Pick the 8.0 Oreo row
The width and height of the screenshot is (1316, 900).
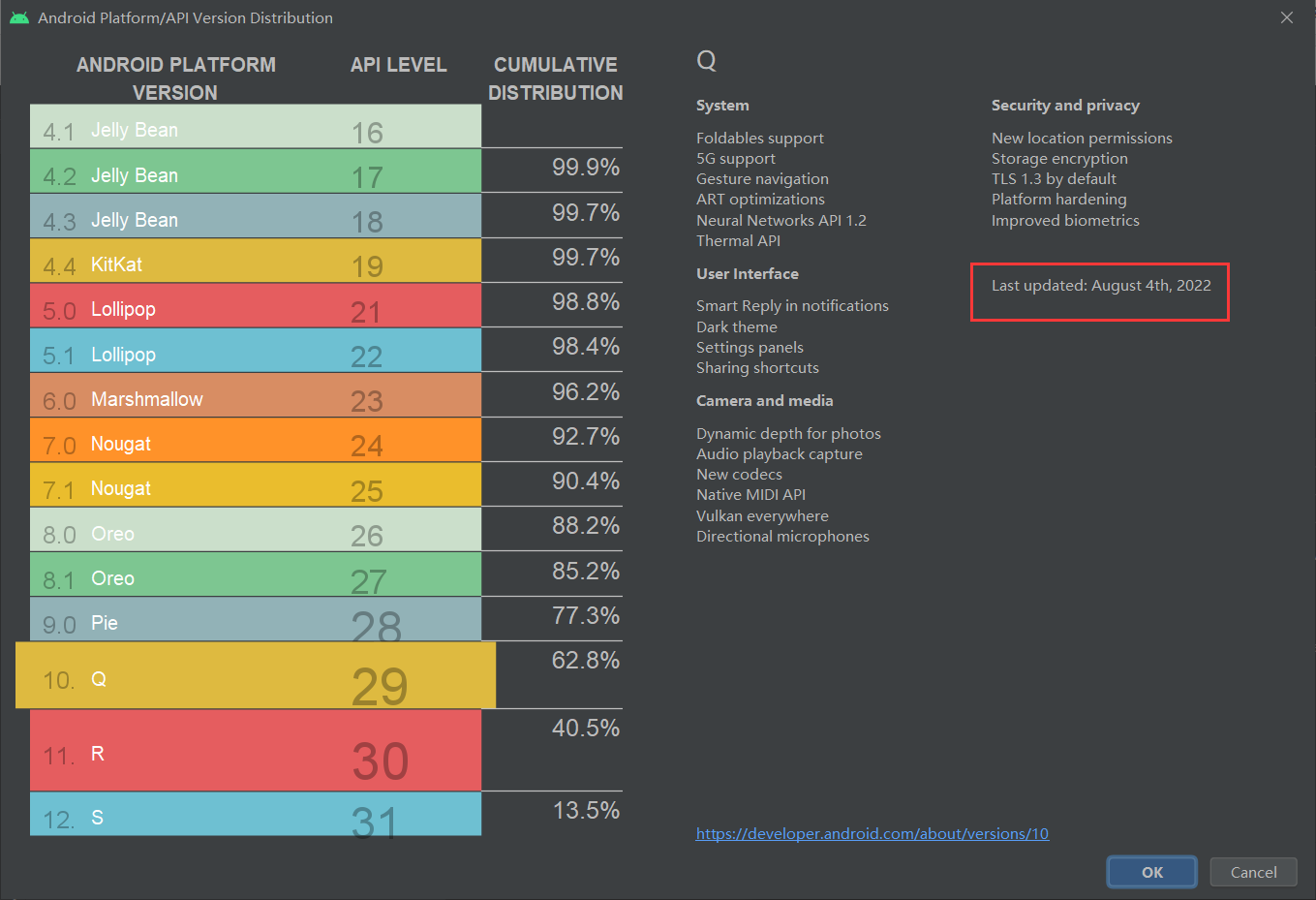256,530
